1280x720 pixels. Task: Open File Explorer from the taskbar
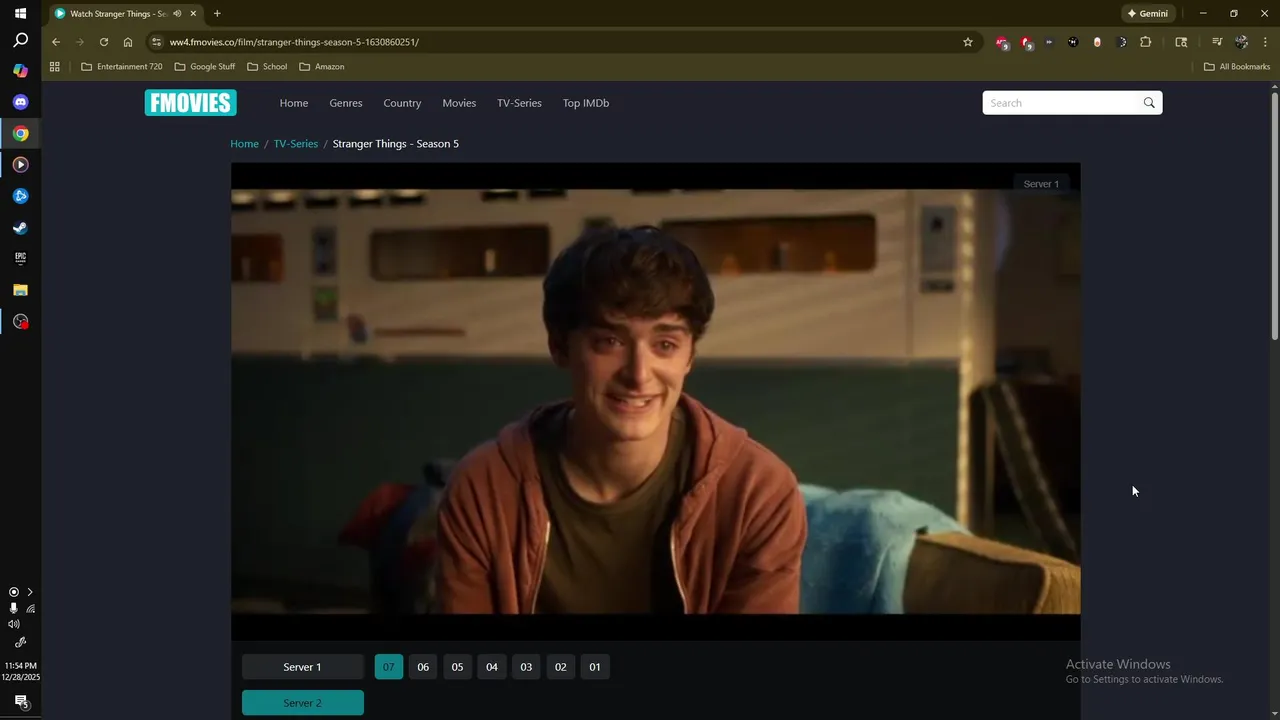pos(20,290)
